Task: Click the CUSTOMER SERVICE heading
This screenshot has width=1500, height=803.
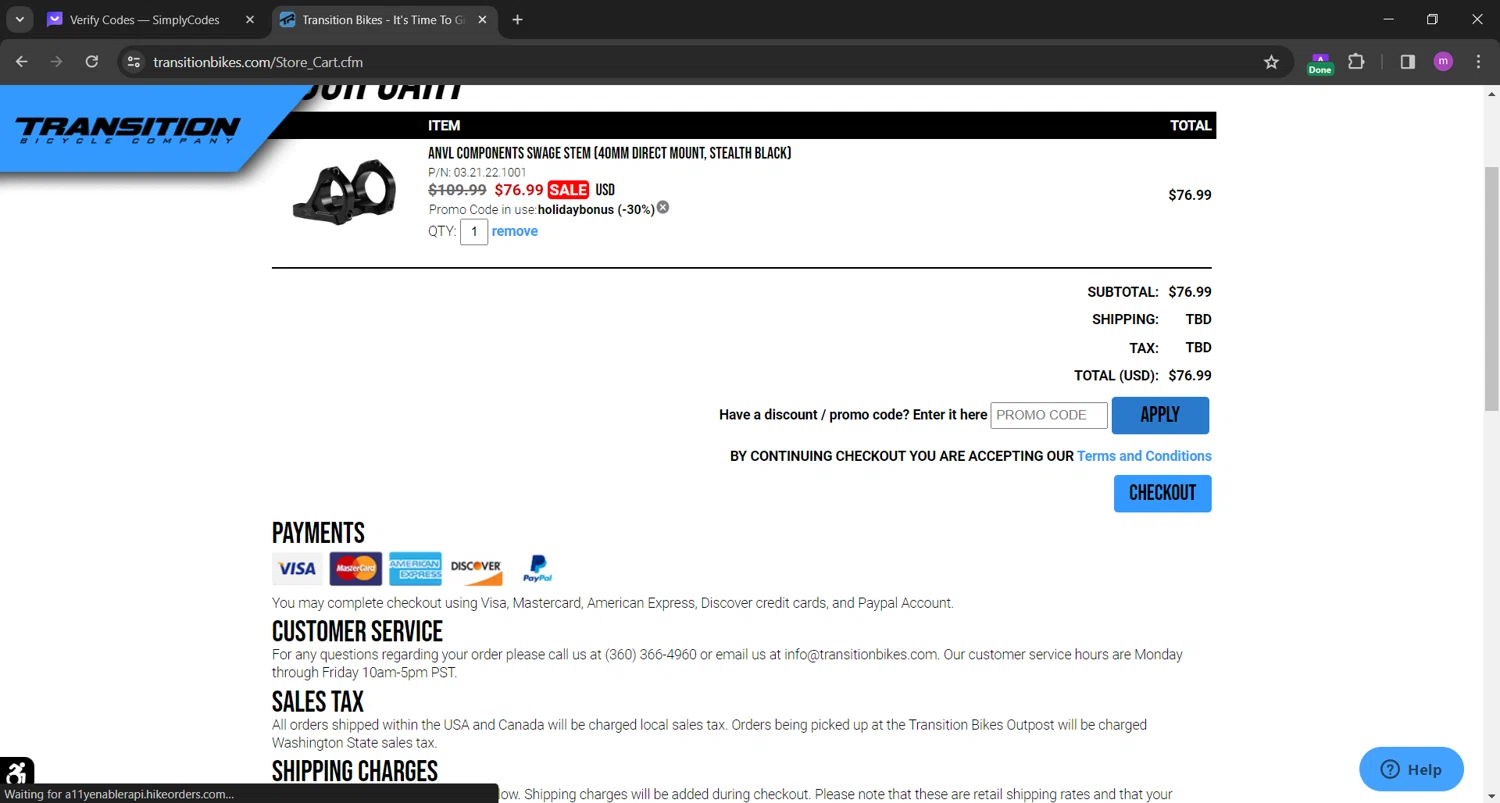Action: tap(357, 632)
